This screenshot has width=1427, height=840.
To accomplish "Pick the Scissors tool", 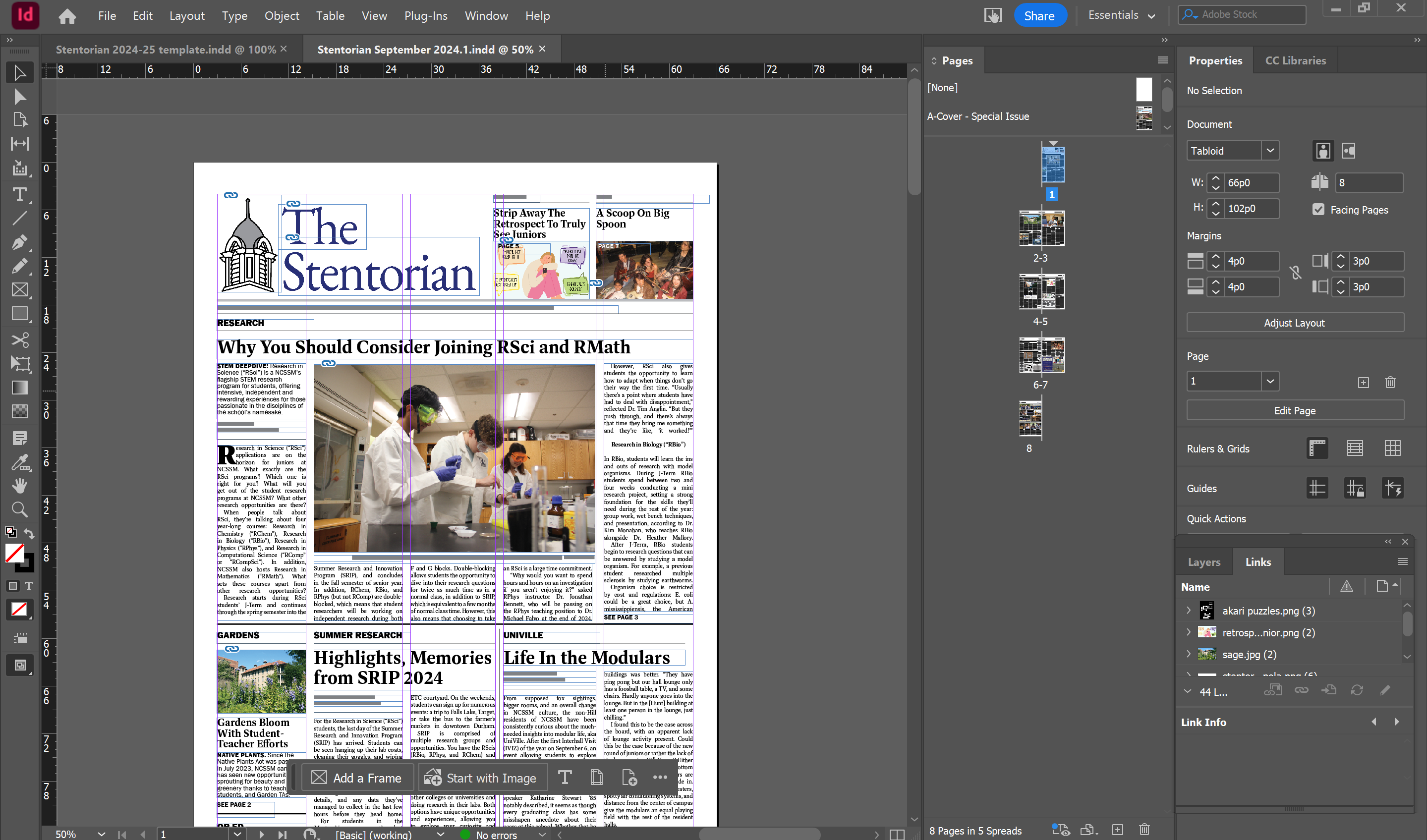I will coord(19,339).
